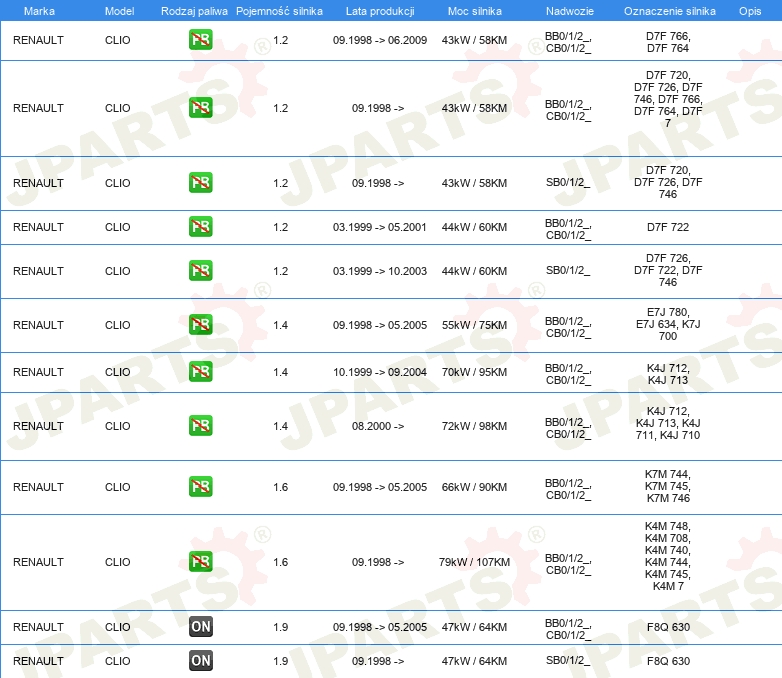Click the PB icon for 03.1999 -> 10.2003
This screenshot has height=678, width=782.
point(200,271)
